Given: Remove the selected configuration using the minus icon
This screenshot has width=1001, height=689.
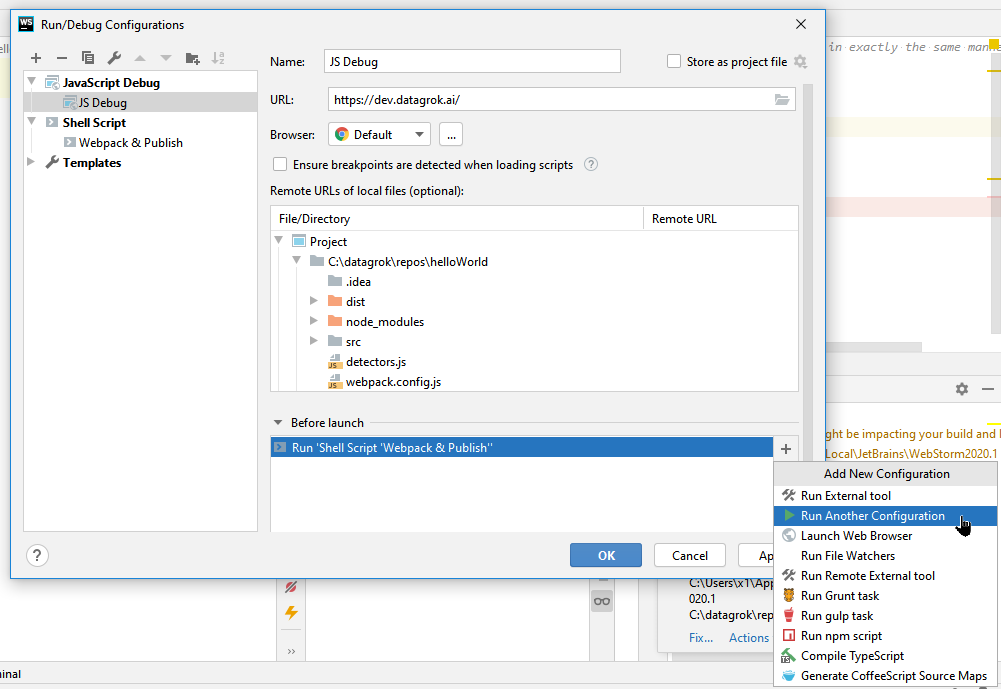Looking at the screenshot, I should click(61, 58).
